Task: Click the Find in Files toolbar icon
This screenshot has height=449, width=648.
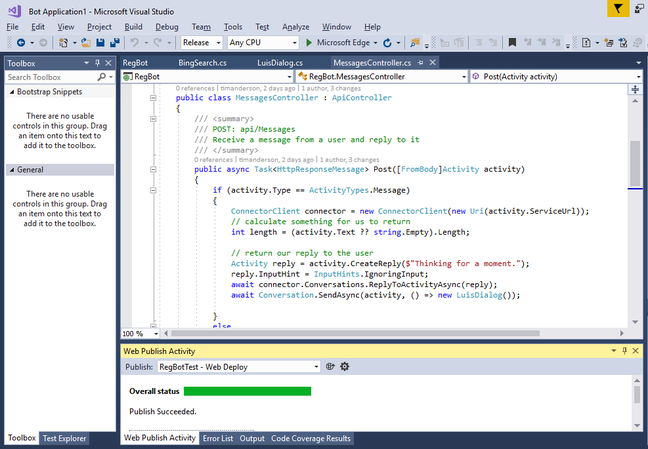Action: (415, 43)
